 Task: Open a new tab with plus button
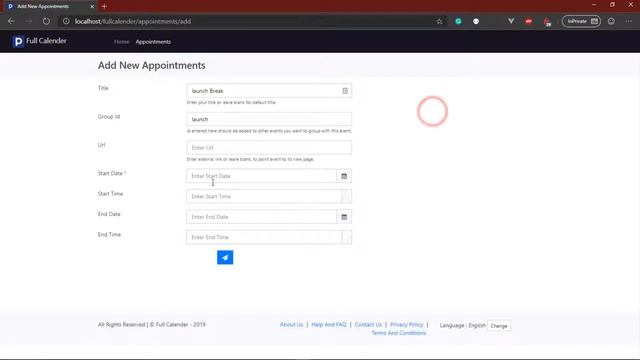point(104,6)
